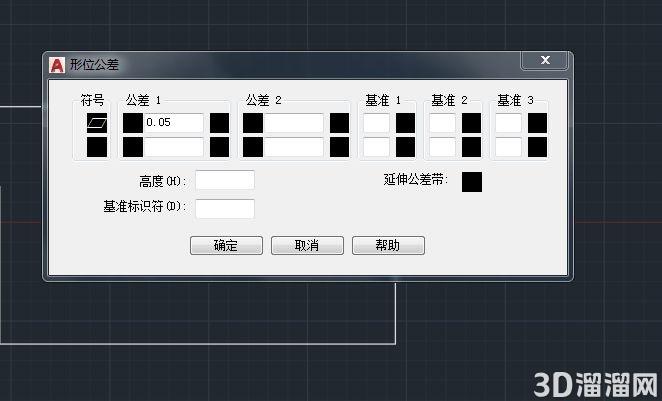The width and height of the screenshot is (662, 401).
Task: Toggle first-row diameter box in 公差 2
Action: pyautogui.click(x=253, y=123)
